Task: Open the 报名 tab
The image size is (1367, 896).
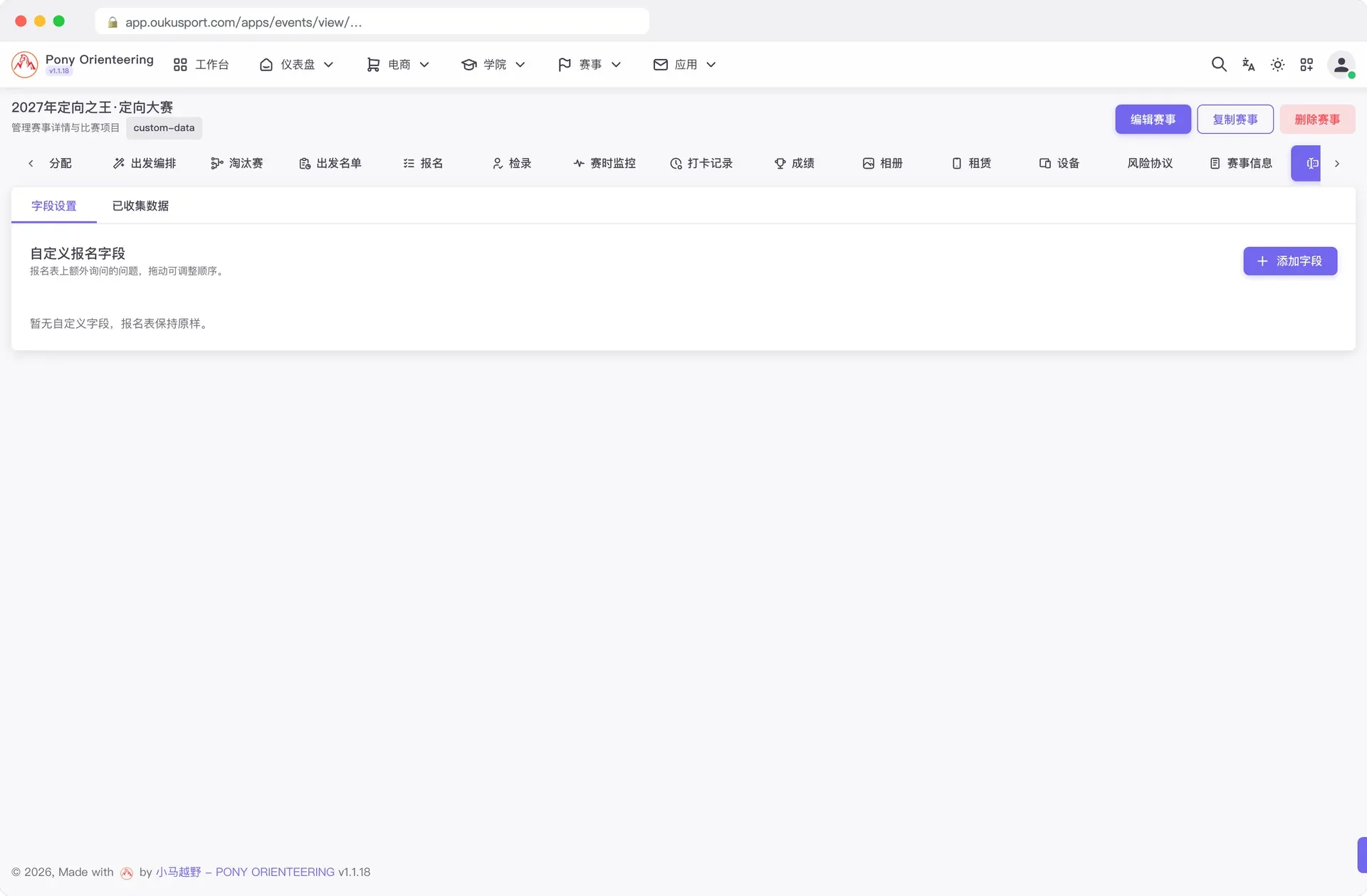Action: pyautogui.click(x=423, y=164)
